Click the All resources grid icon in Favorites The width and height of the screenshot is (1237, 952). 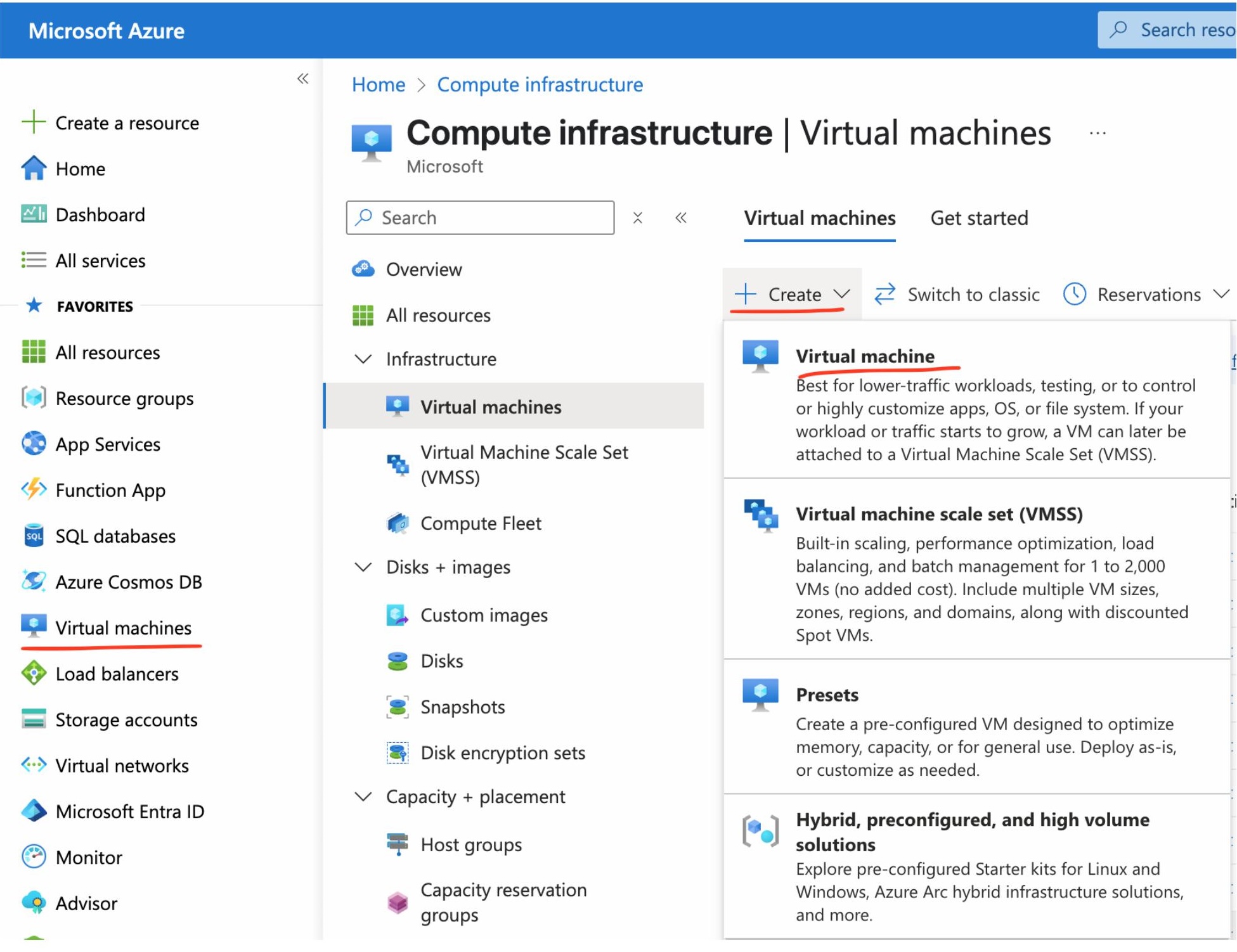click(34, 352)
